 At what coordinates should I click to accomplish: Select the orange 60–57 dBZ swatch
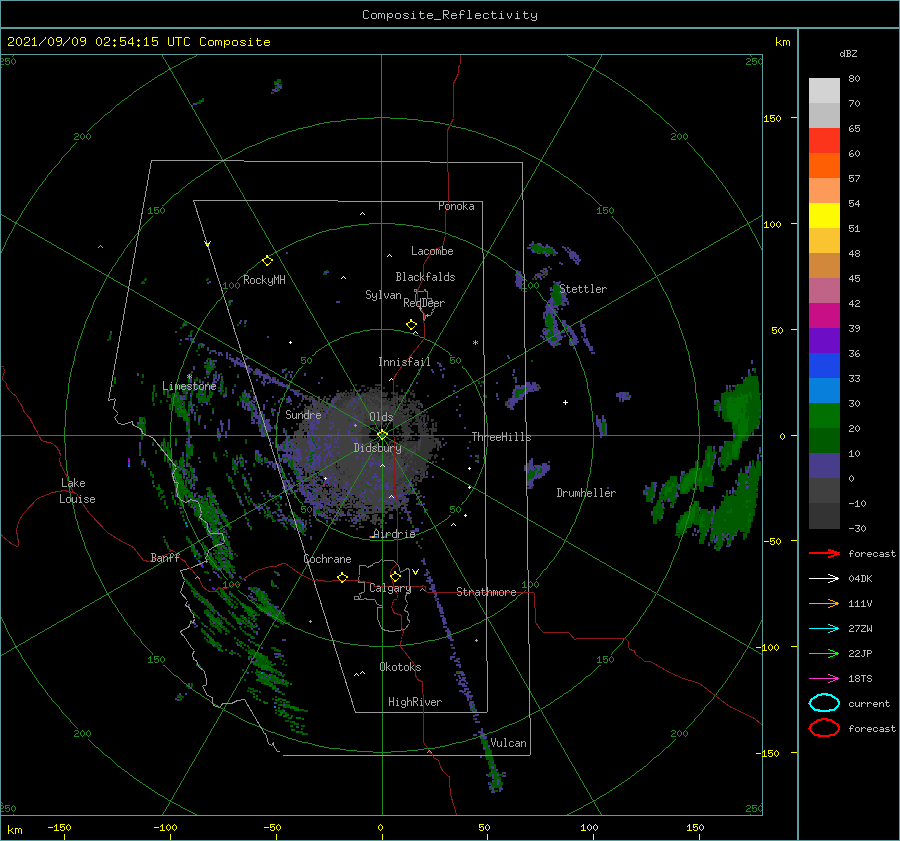pos(824,166)
